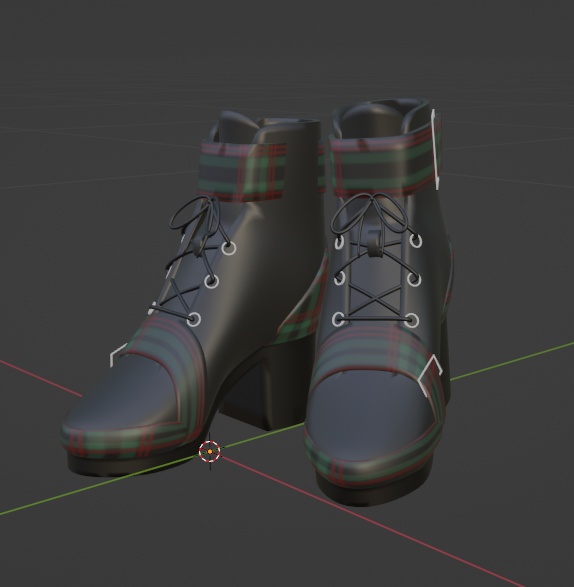Click the white buckle on right toe strap
574x587 pixels.
(430, 375)
